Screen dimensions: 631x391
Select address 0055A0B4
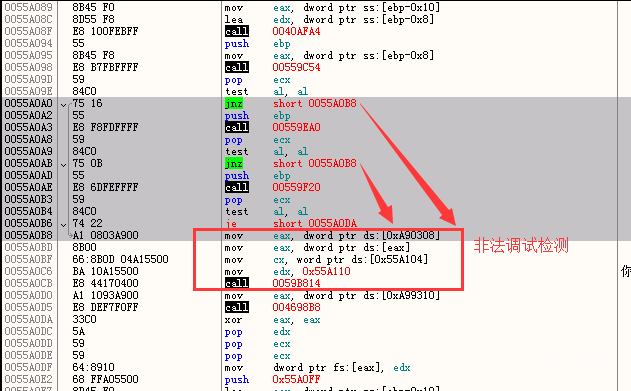coord(29,211)
